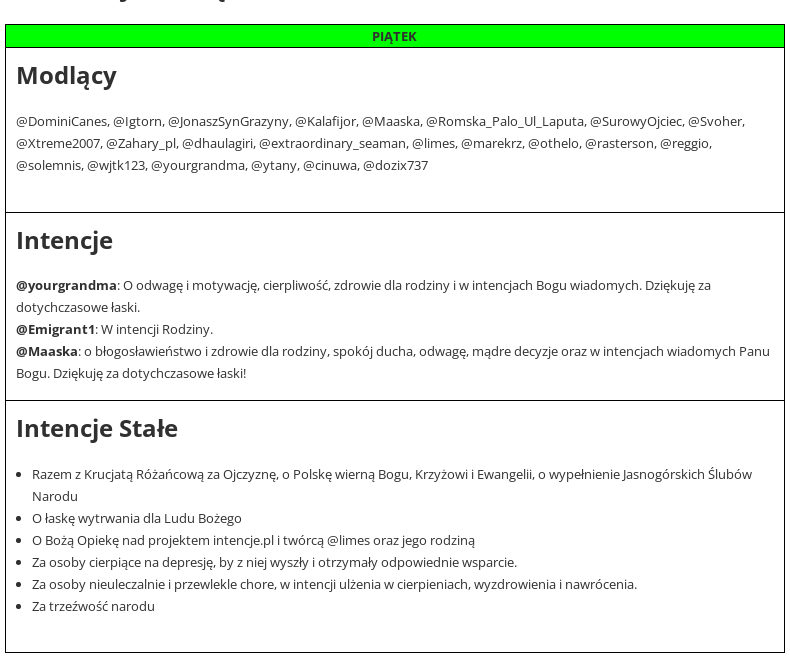Click @limes in the Intencje Stałe list
The height and width of the screenshot is (658, 790).
click(x=347, y=540)
